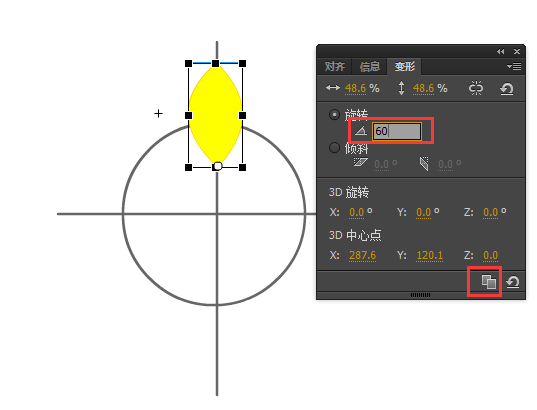The height and width of the screenshot is (410, 537).
Task: Click the reset scale icon beside the percentages
Action: 507,89
